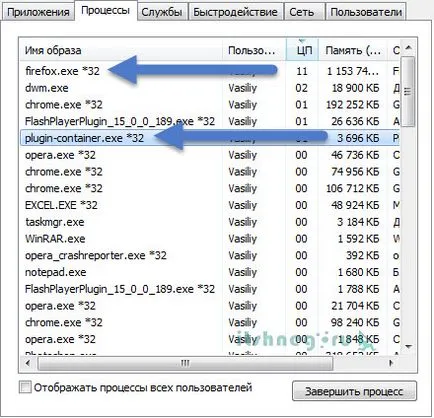
Task: Click the 3 184 КБ memory value
Action: [358, 222]
